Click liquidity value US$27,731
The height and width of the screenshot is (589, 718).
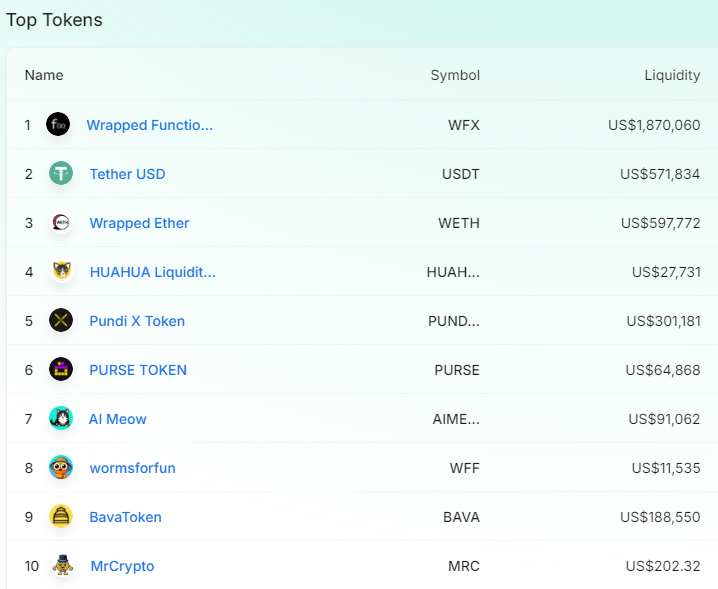[666, 272]
